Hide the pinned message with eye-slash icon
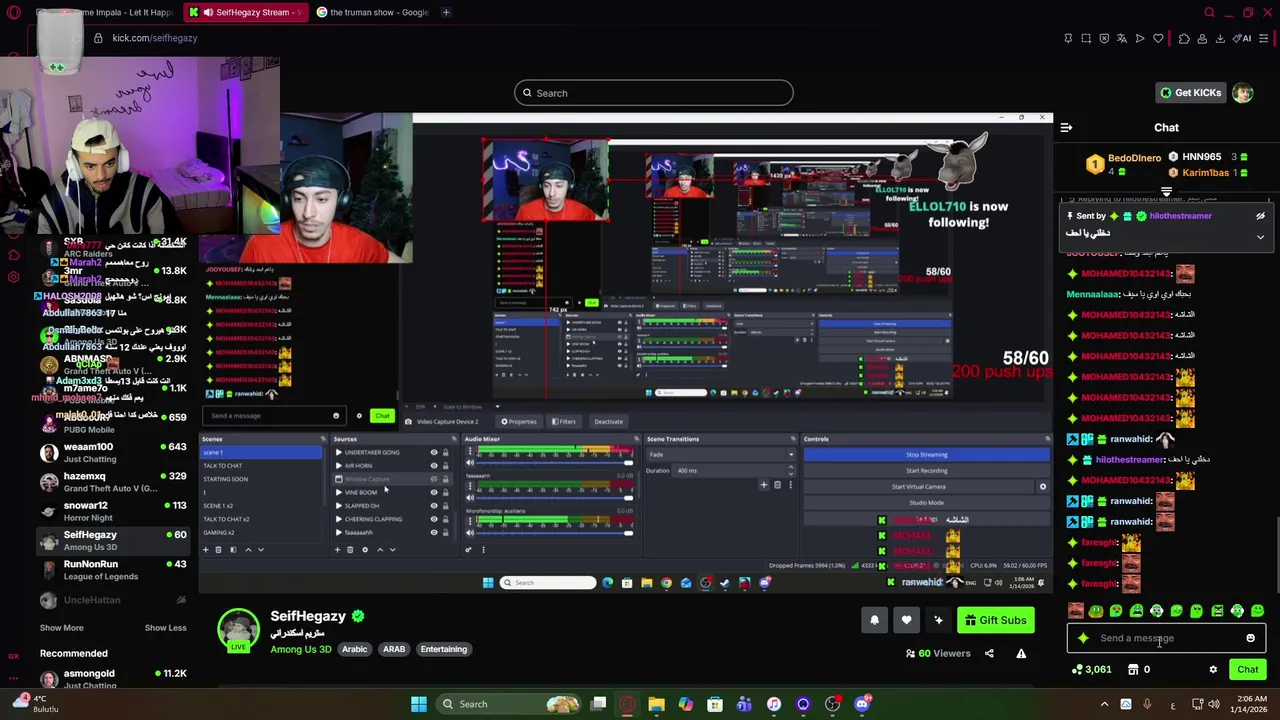Screen dimensions: 1280x720 tap(1260, 216)
